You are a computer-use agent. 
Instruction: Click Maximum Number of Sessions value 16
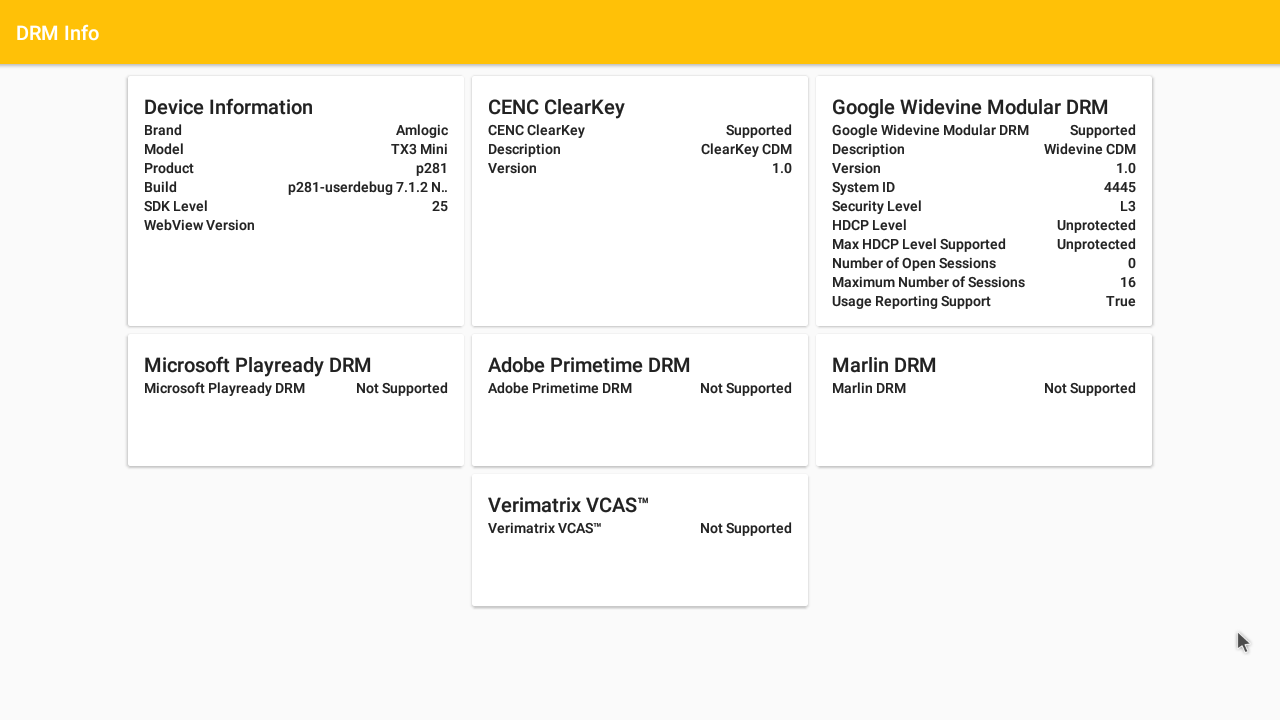1128,282
